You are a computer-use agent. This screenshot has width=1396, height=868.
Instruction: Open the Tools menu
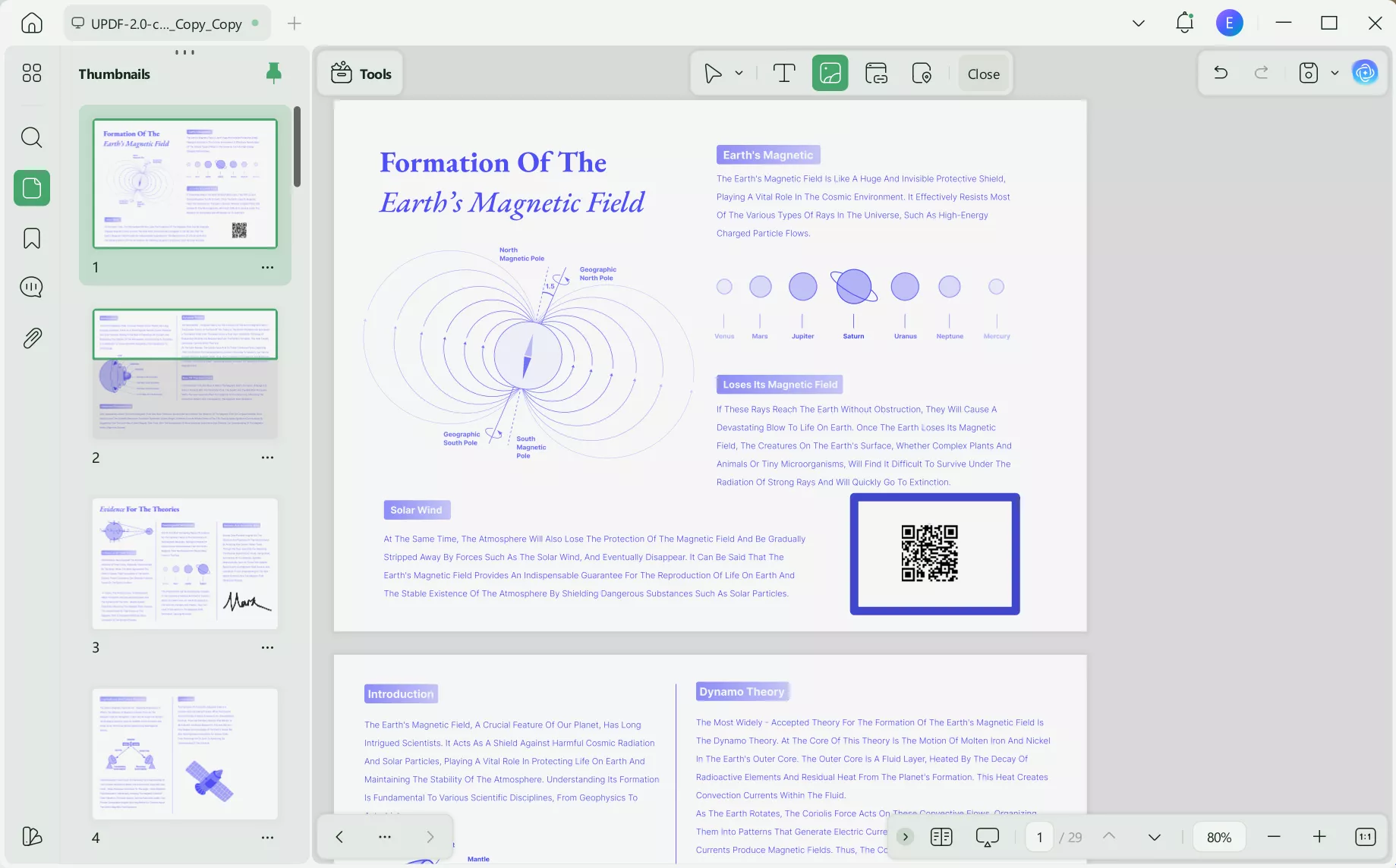click(x=361, y=74)
